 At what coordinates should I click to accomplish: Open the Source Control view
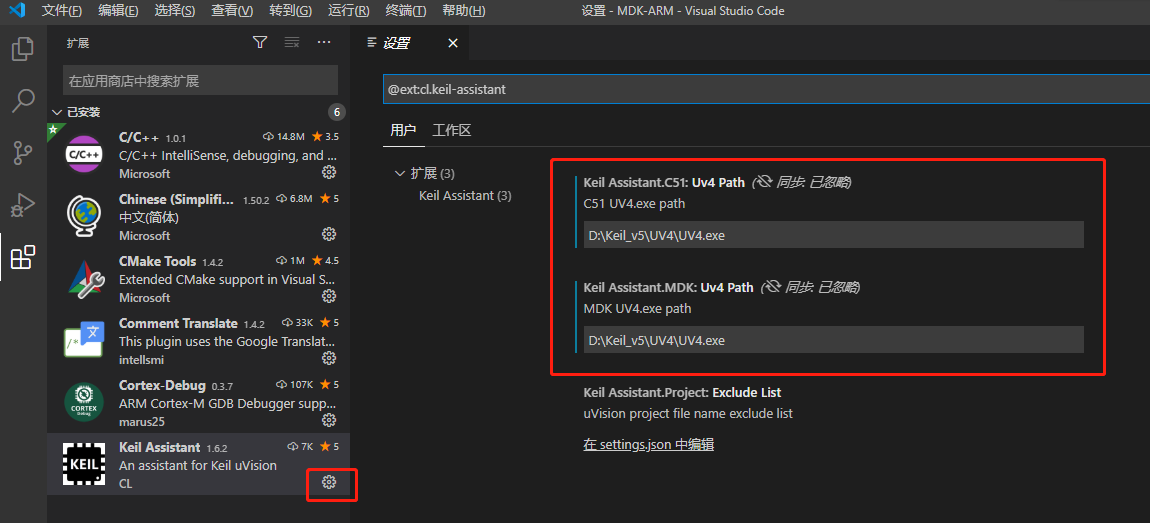pyautogui.click(x=23, y=153)
